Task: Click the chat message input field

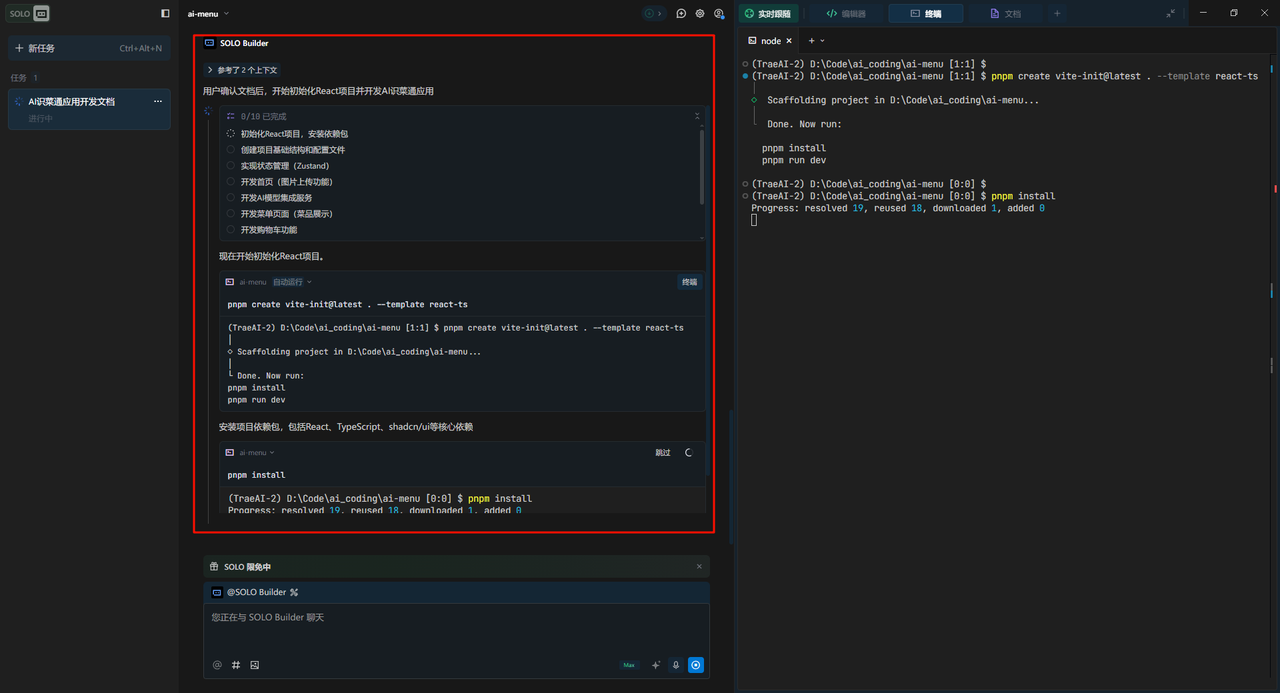Action: (x=456, y=628)
